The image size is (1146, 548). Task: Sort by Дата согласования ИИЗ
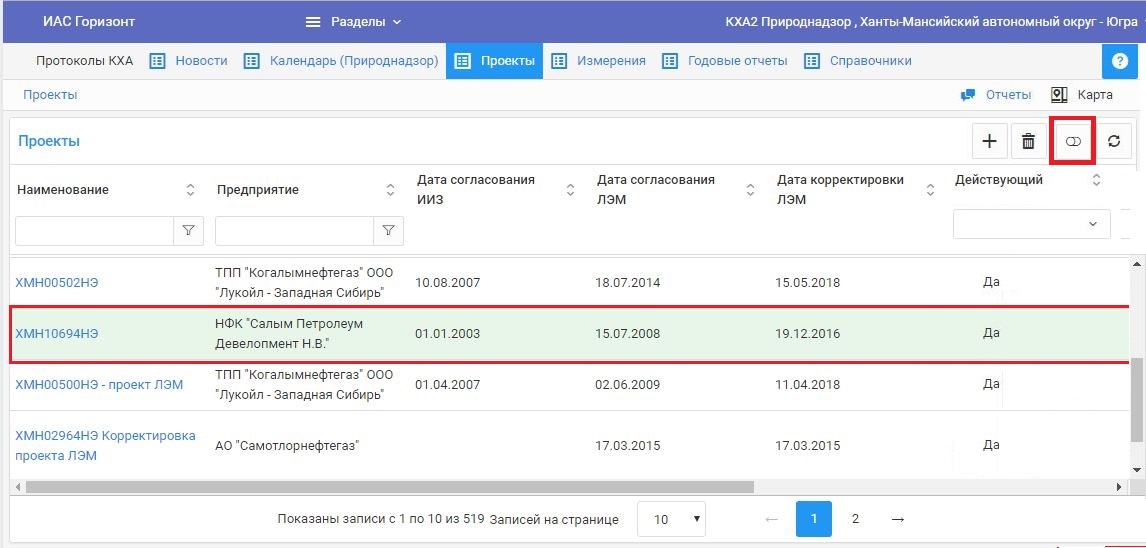570,190
